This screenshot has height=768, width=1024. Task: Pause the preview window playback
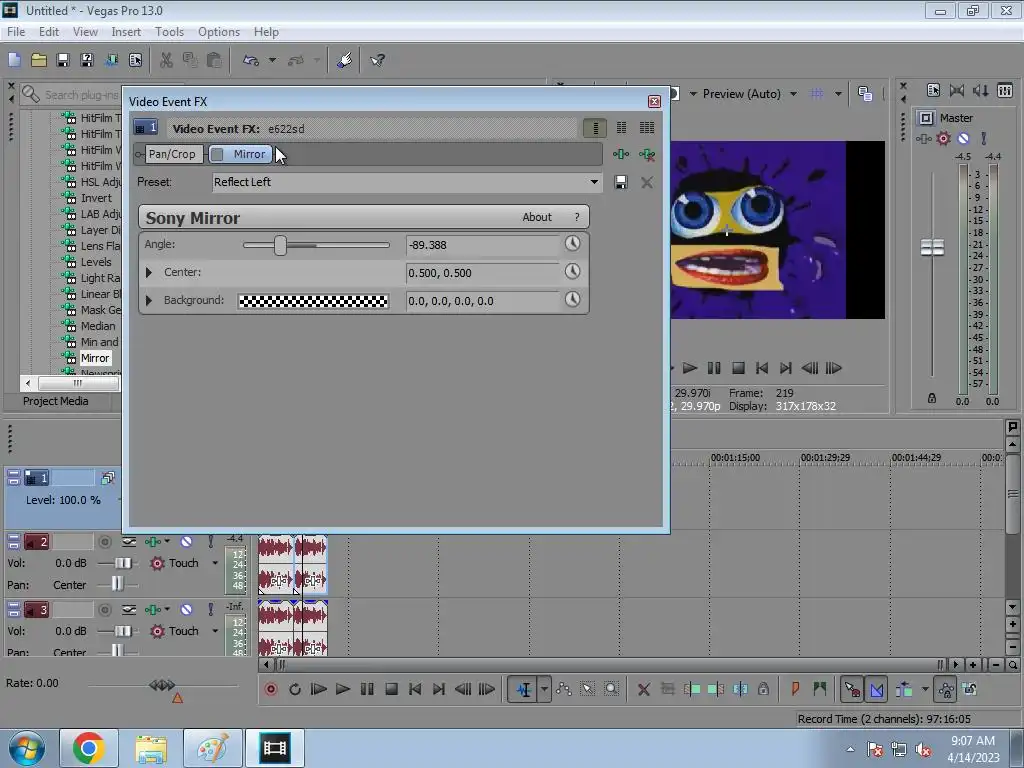click(714, 368)
